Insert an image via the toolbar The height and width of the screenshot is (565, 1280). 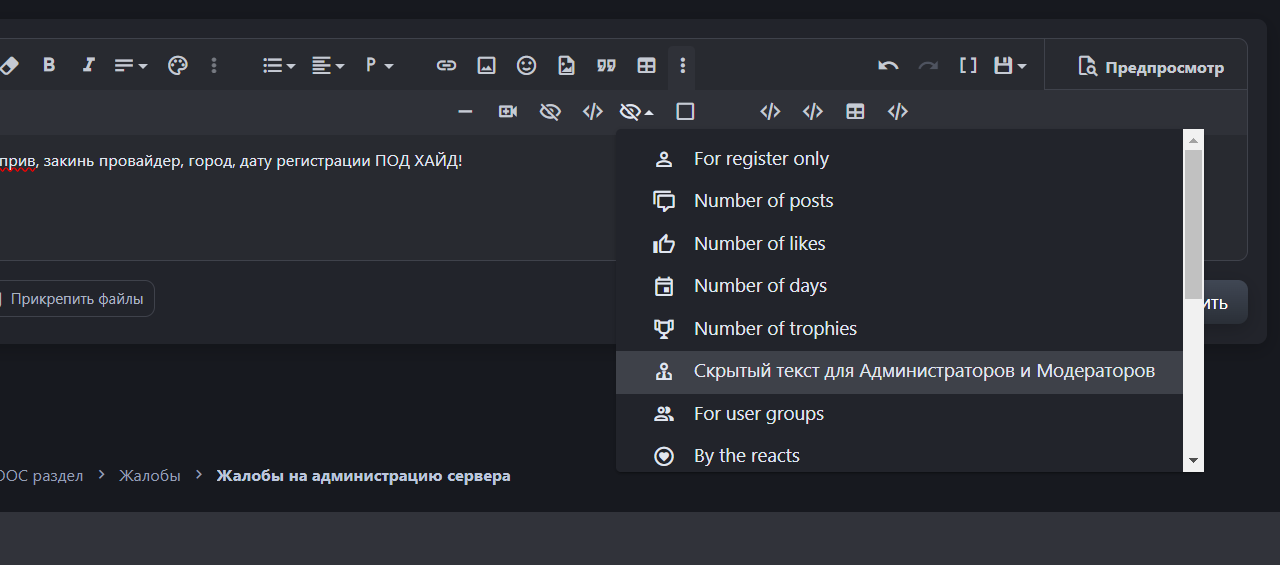click(486, 66)
